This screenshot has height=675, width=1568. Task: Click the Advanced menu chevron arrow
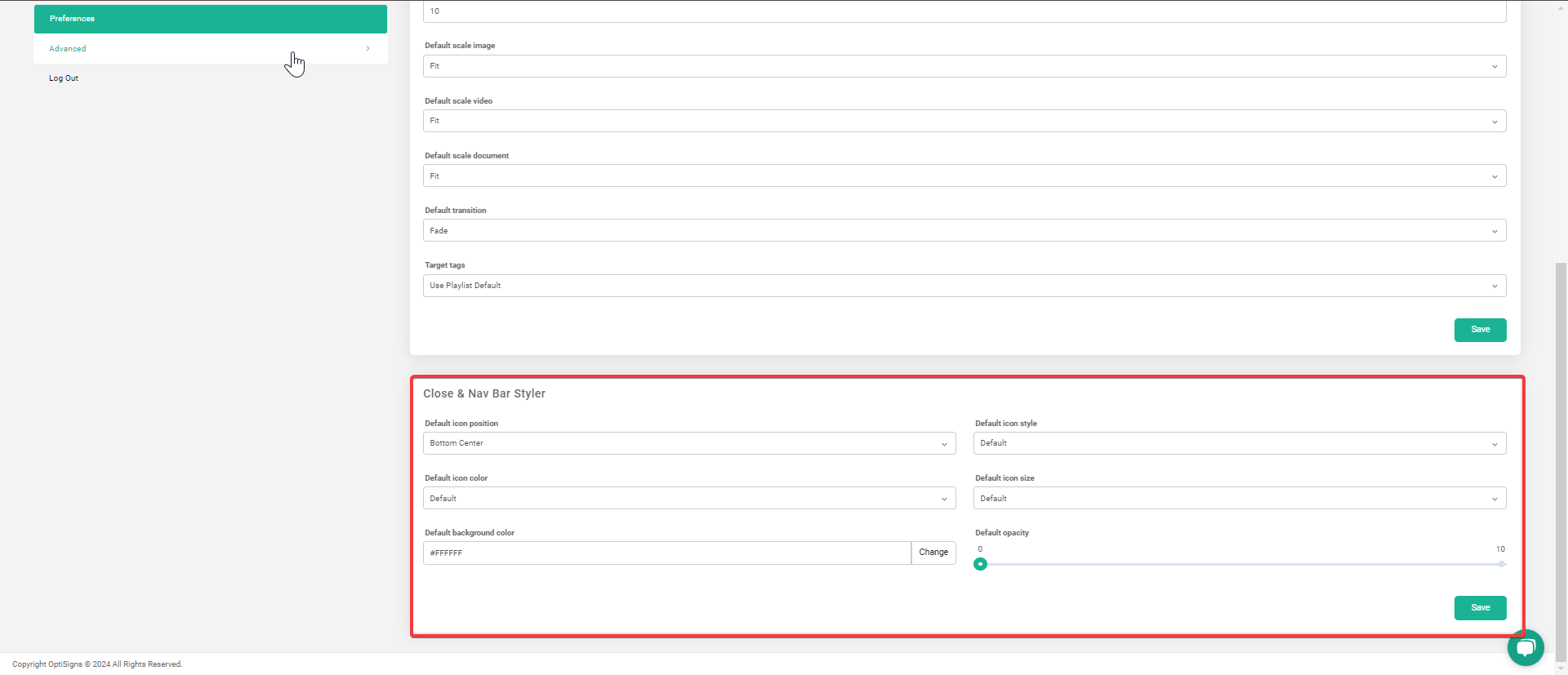click(367, 49)
